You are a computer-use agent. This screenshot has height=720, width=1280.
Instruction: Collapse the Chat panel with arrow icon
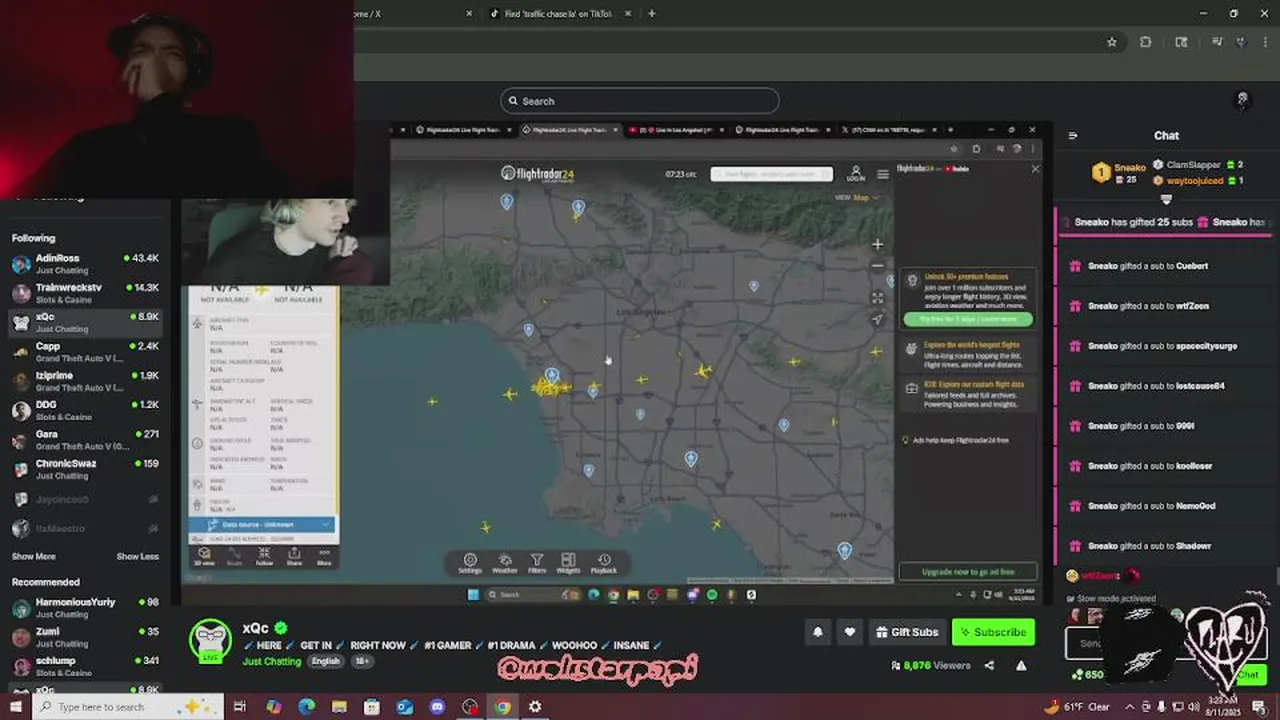pyautogui.click(x=1073, y=136)
